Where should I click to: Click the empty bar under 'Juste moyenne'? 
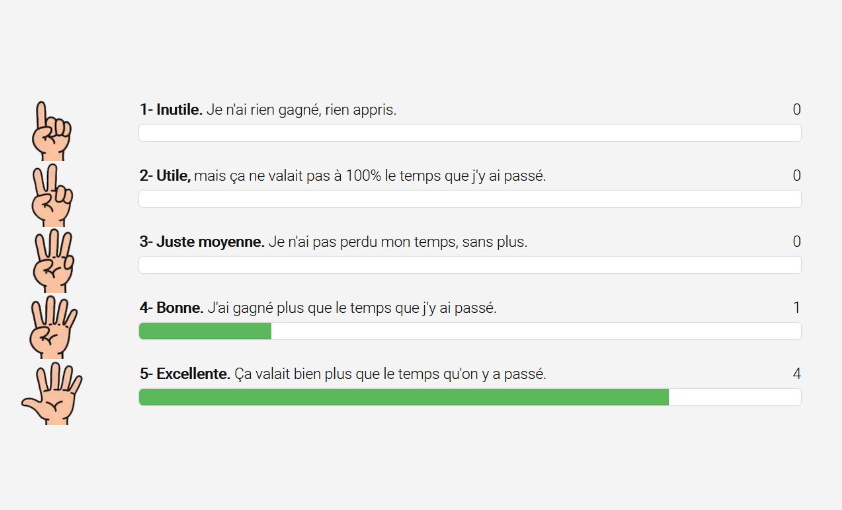click(x=470, y=265)
